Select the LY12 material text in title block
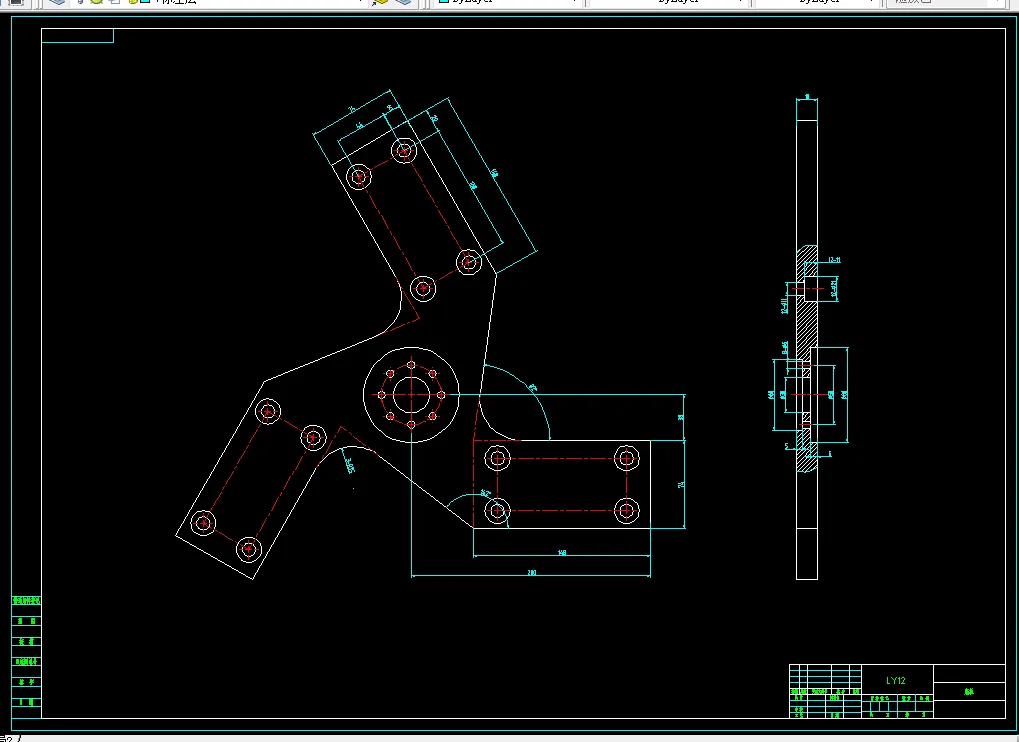Viewport: 1019px width, 742px height. [x=896, y=680]
